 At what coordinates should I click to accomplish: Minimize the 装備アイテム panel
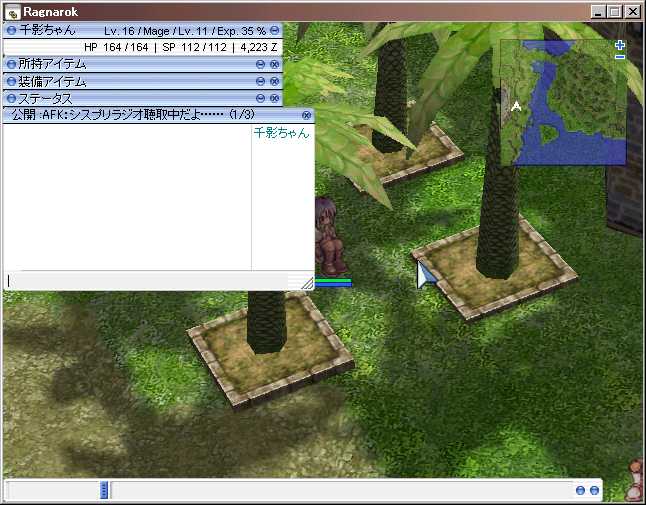pyautogui.click(x=260, y=81)
